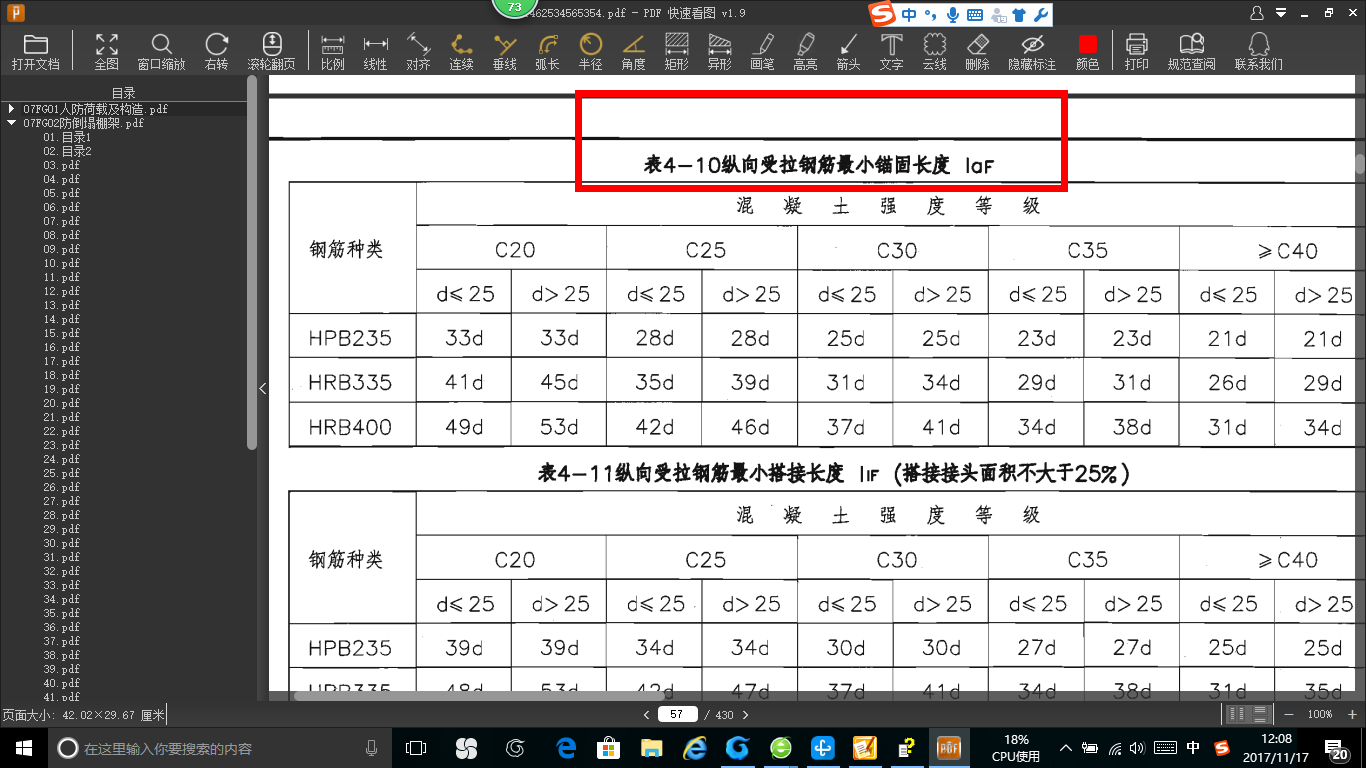
Task: Open the 规范查阅 panel
Action: point(1190,50)
